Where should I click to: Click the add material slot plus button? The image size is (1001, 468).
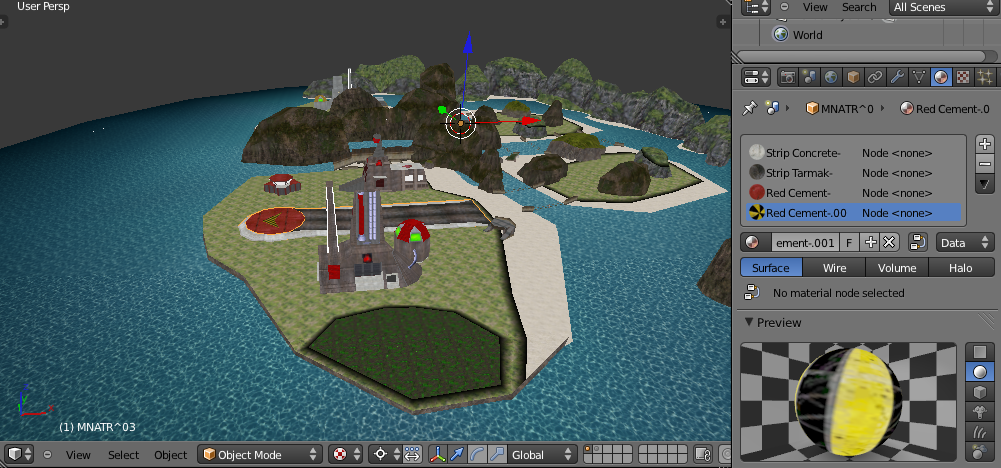tap(984, 144)
